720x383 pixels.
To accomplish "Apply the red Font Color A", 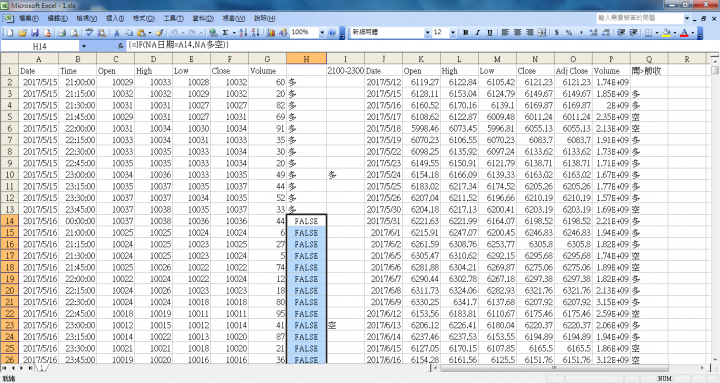I will (684, 33).
